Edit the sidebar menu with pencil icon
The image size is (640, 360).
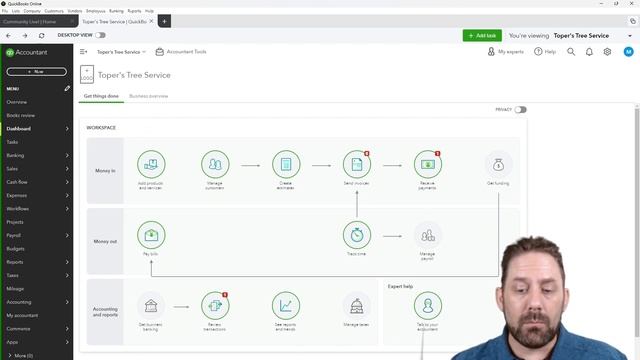67,89
